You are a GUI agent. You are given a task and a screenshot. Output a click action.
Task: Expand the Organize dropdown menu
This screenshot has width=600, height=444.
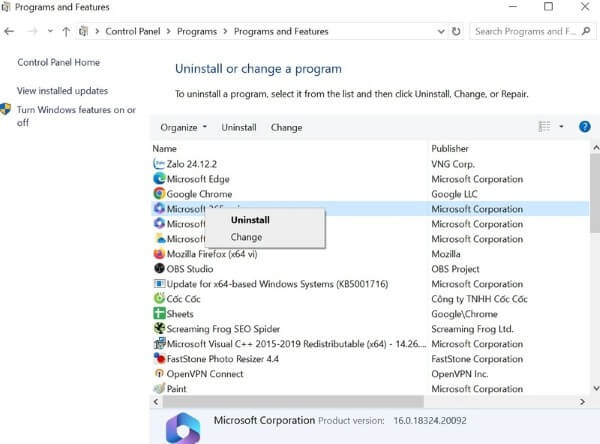183,127
